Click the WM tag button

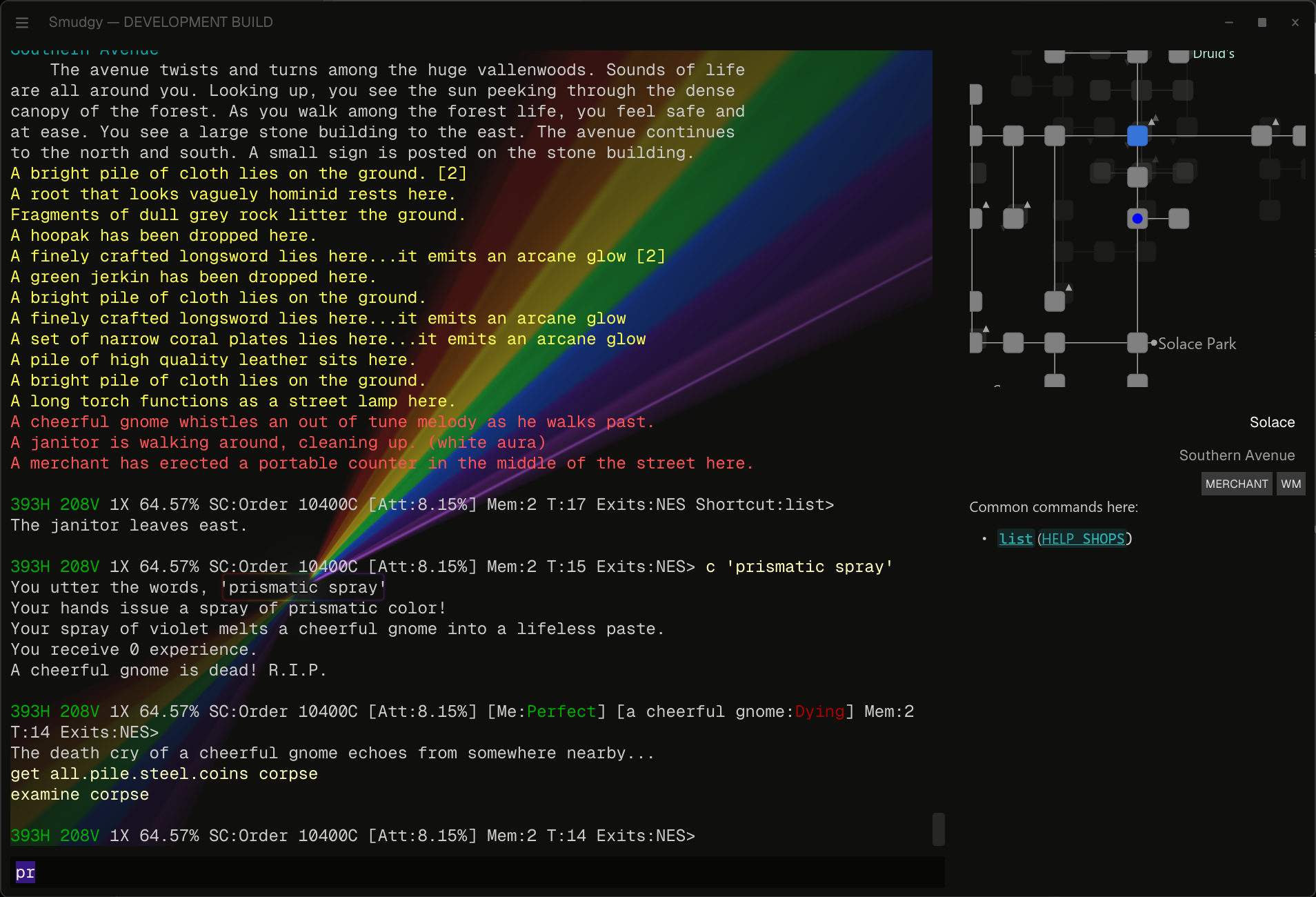click(x=1290, y=484)
